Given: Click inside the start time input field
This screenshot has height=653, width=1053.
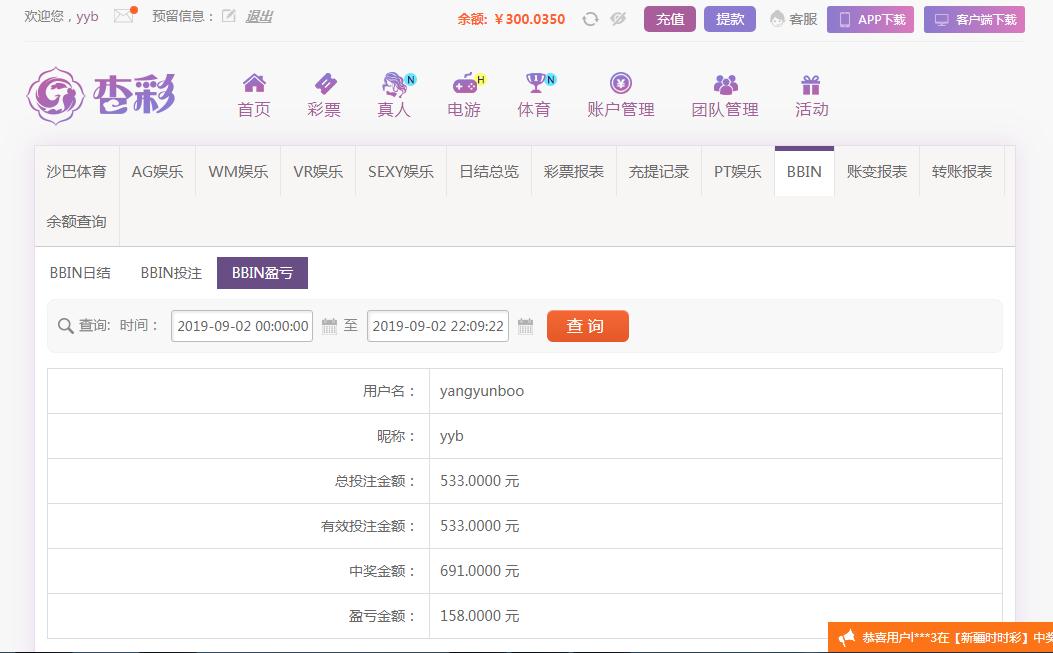Looking at the screenshot, I should pyautogui.click(x=240, y=326).
